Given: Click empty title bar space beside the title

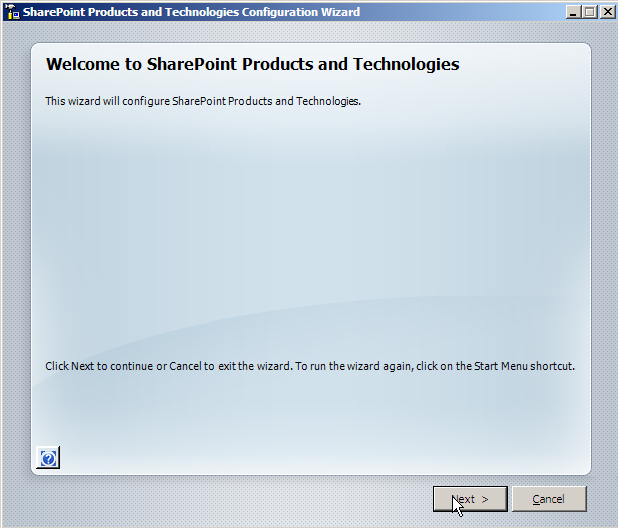Looking at the screenshot, I should click(460, 12).
